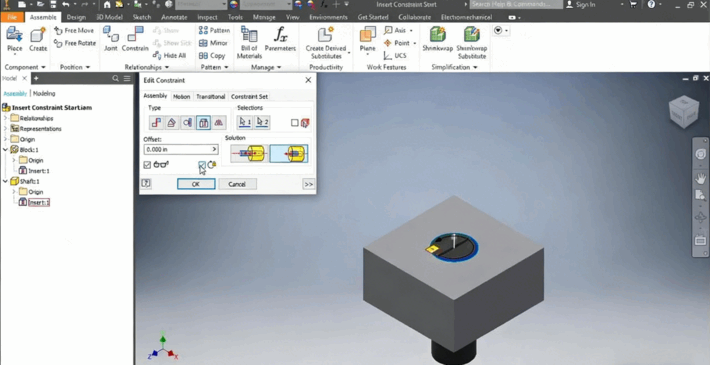
Task: Select the Insert constraint type
Action: 203,123
